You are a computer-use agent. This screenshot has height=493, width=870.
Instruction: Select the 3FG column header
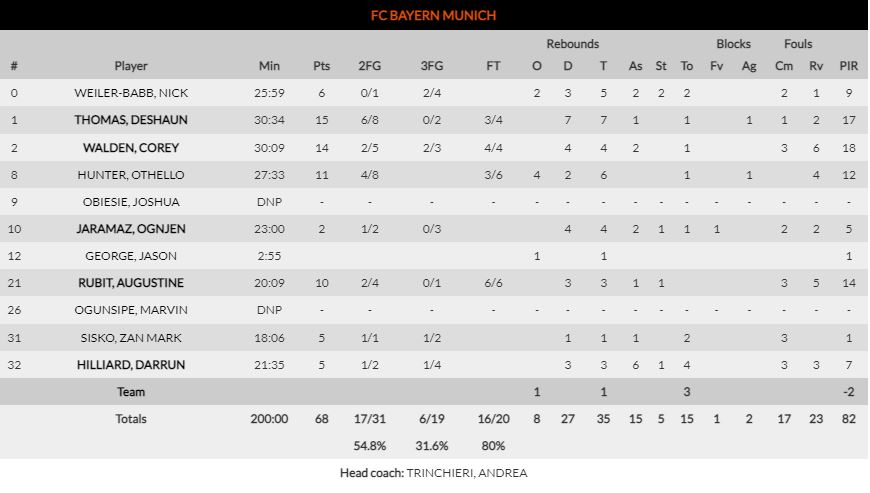click(431, 66)
